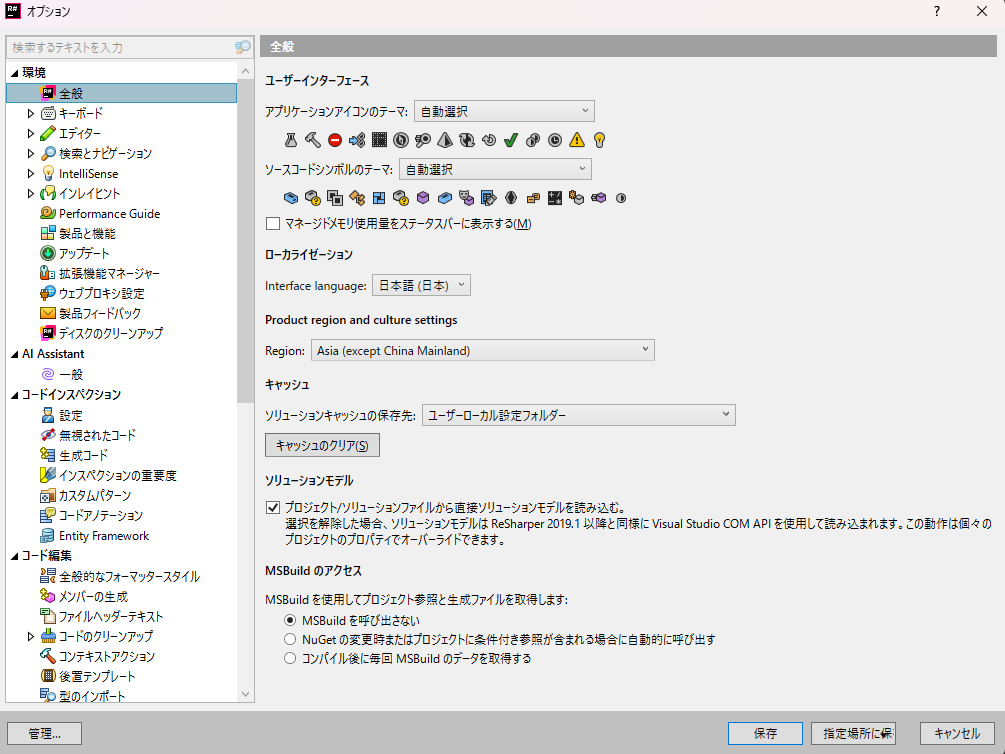Open the 後置テンプレート page
The height and width of the screenshot is (754, 1005).
pos(97,676)
